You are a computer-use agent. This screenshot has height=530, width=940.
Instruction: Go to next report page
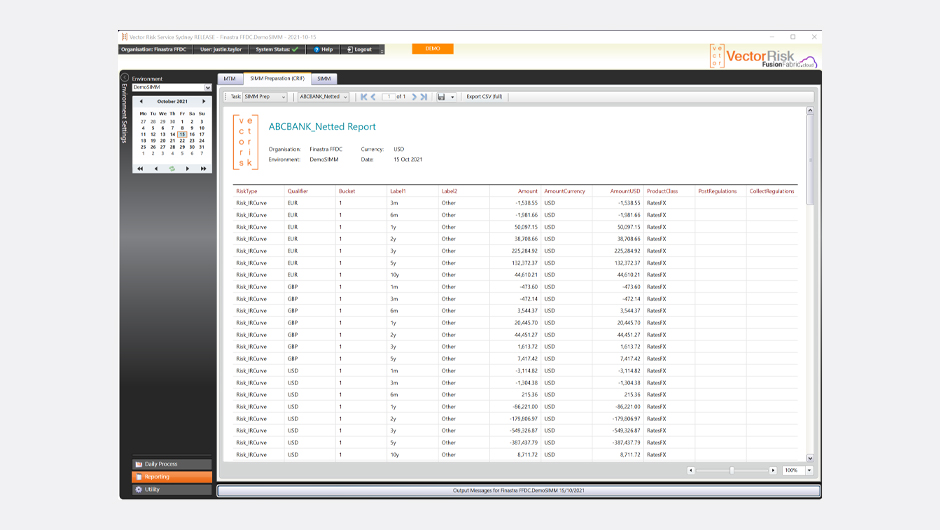pos(414,97)
